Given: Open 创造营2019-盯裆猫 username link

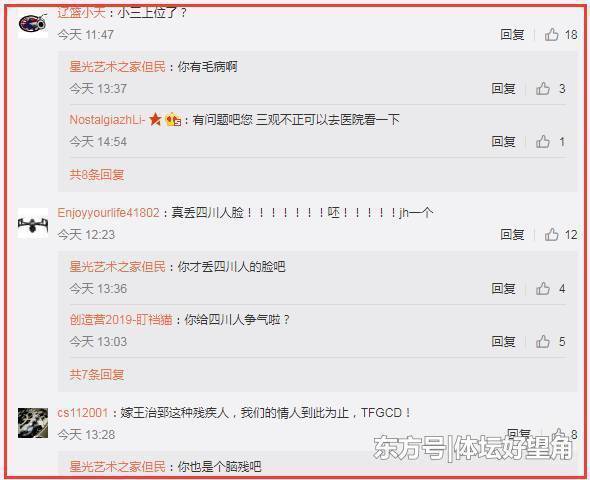Looking at the screenshot, I should click(x=121, y=320).
